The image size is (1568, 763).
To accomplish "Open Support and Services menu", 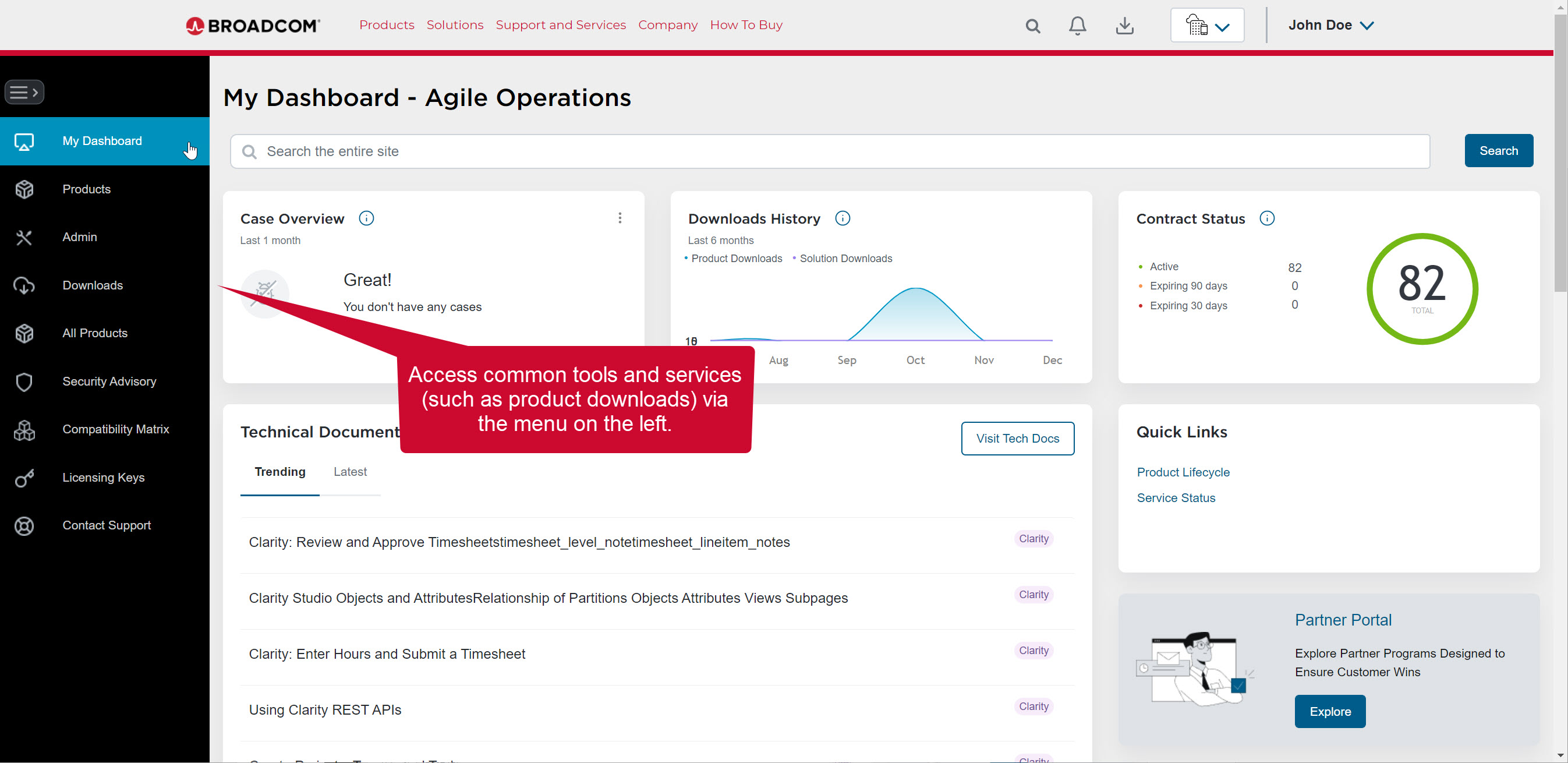I will 560,25.
